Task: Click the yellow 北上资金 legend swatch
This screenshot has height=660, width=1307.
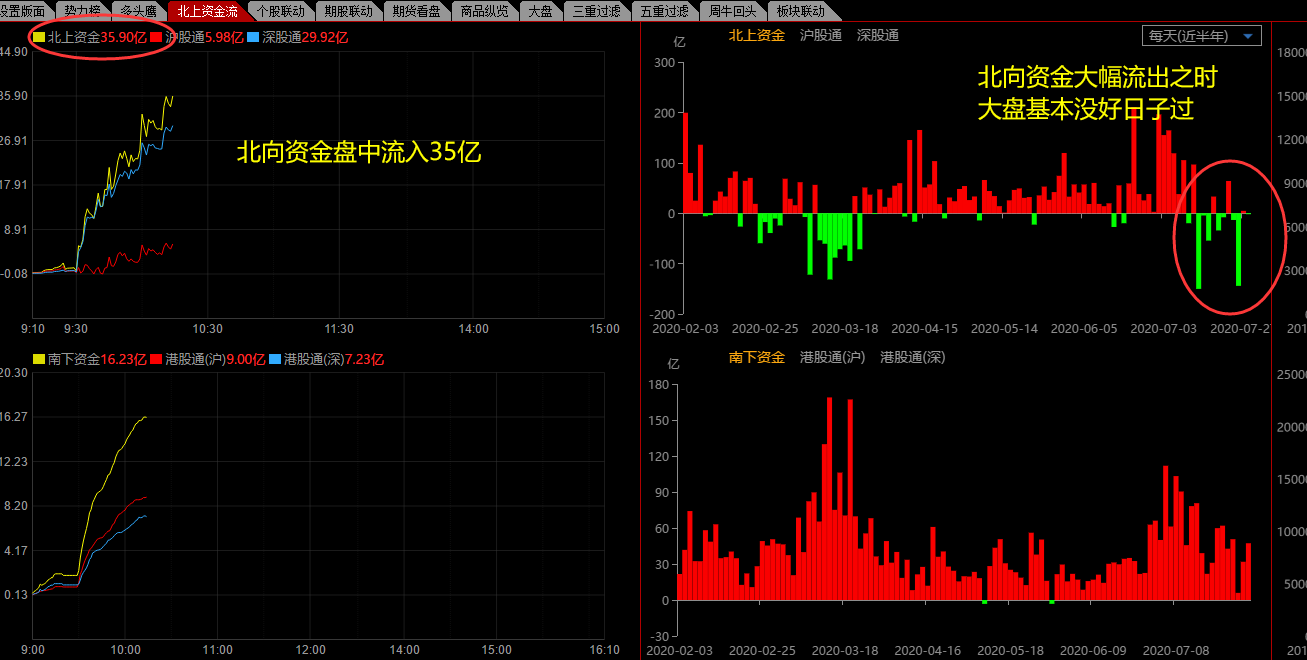Action: click(x=39, y=37)
